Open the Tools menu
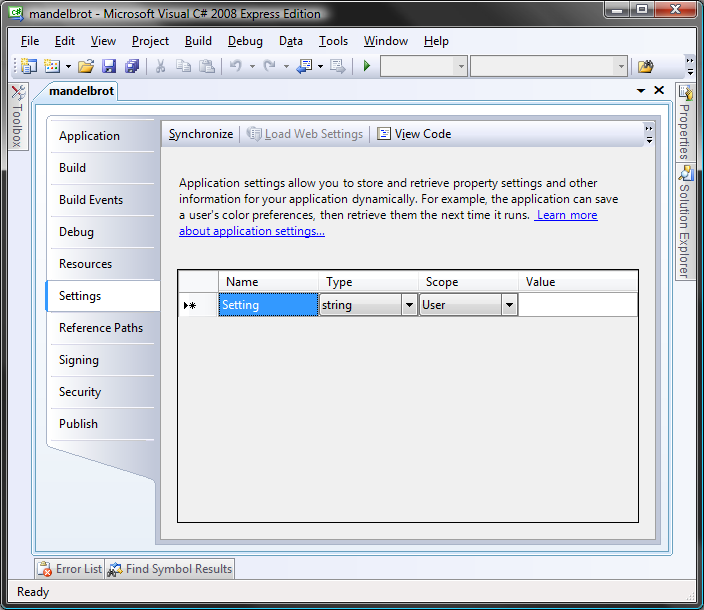The height and width of the screenshot is (610, 704). click(x=334, y=41)
